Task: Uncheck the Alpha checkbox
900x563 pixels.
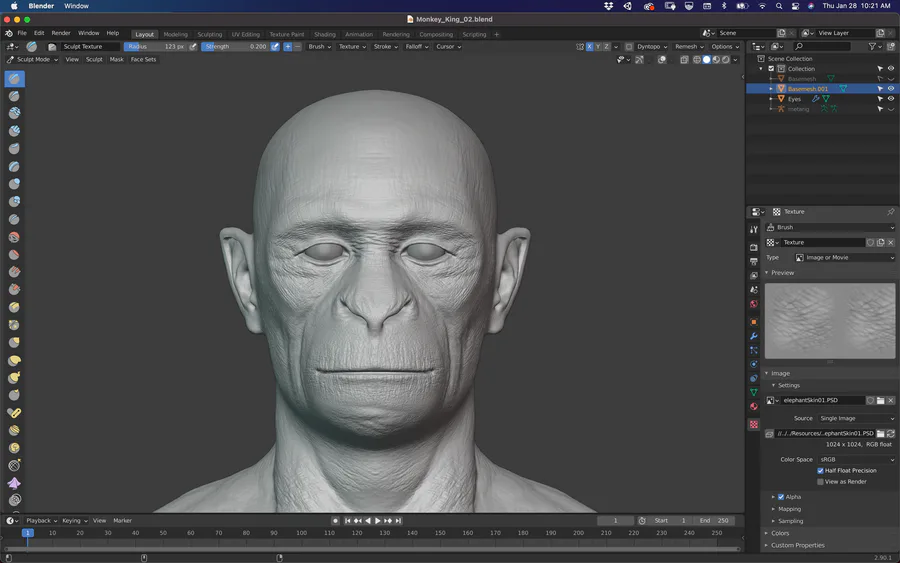Action: pyautogui.click(x=781, y=497)
